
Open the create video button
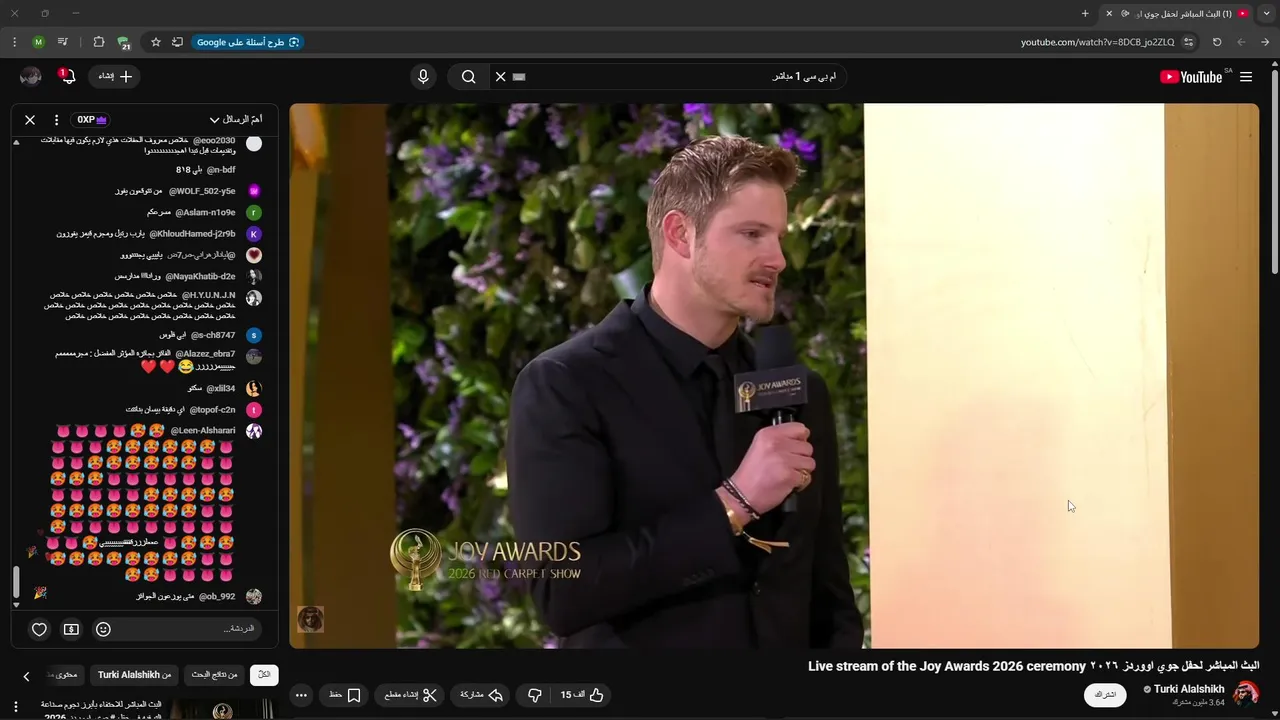point(115,76)
